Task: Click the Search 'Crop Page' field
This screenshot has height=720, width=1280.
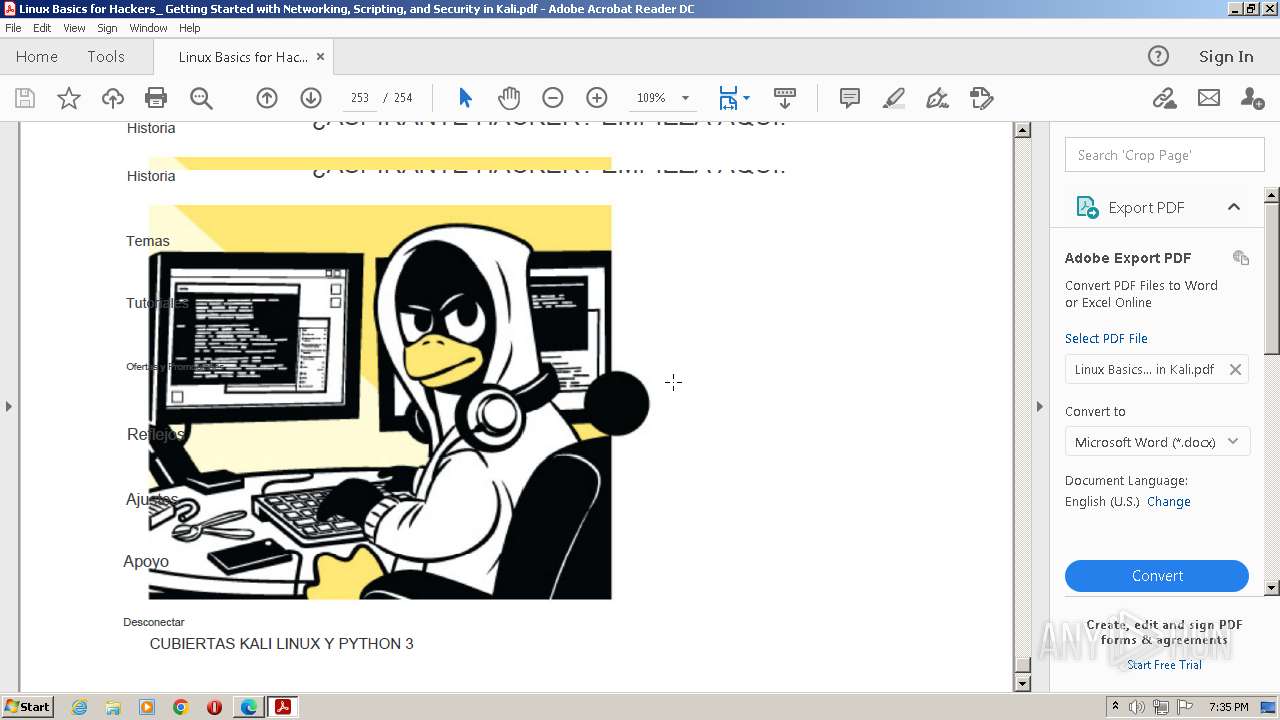Action: tap(1165, 155)
